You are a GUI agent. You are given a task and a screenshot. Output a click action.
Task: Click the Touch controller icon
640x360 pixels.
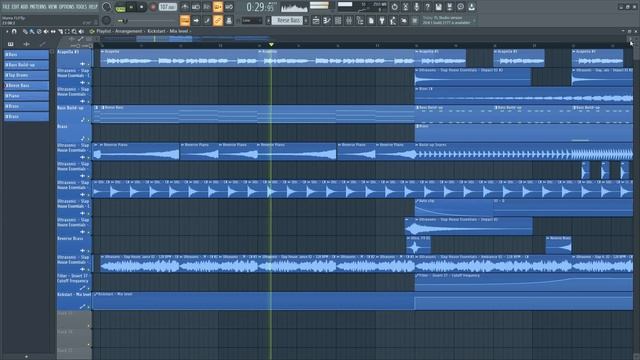point(404,20)
